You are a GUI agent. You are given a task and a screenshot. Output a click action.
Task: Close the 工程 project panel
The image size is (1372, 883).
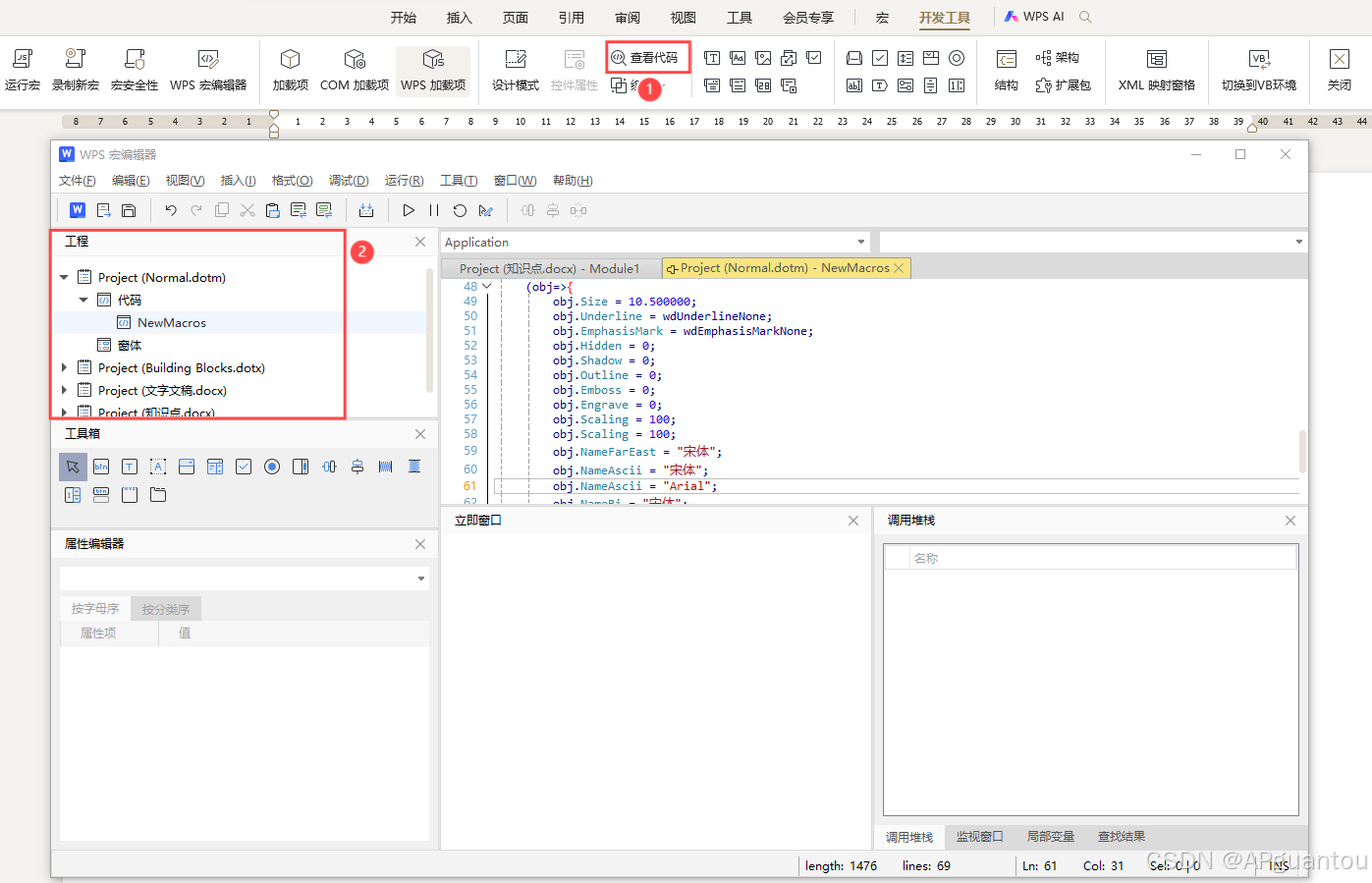[x=420, y=242]
